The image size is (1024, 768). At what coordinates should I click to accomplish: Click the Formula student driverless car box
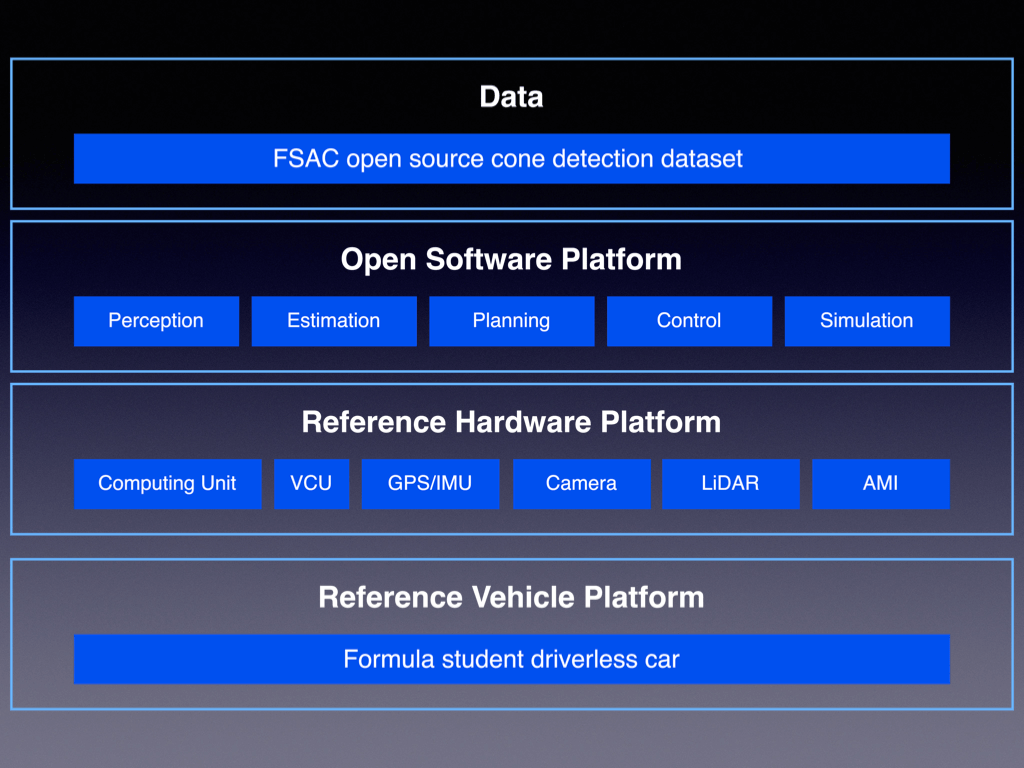[x=511, y=659]
